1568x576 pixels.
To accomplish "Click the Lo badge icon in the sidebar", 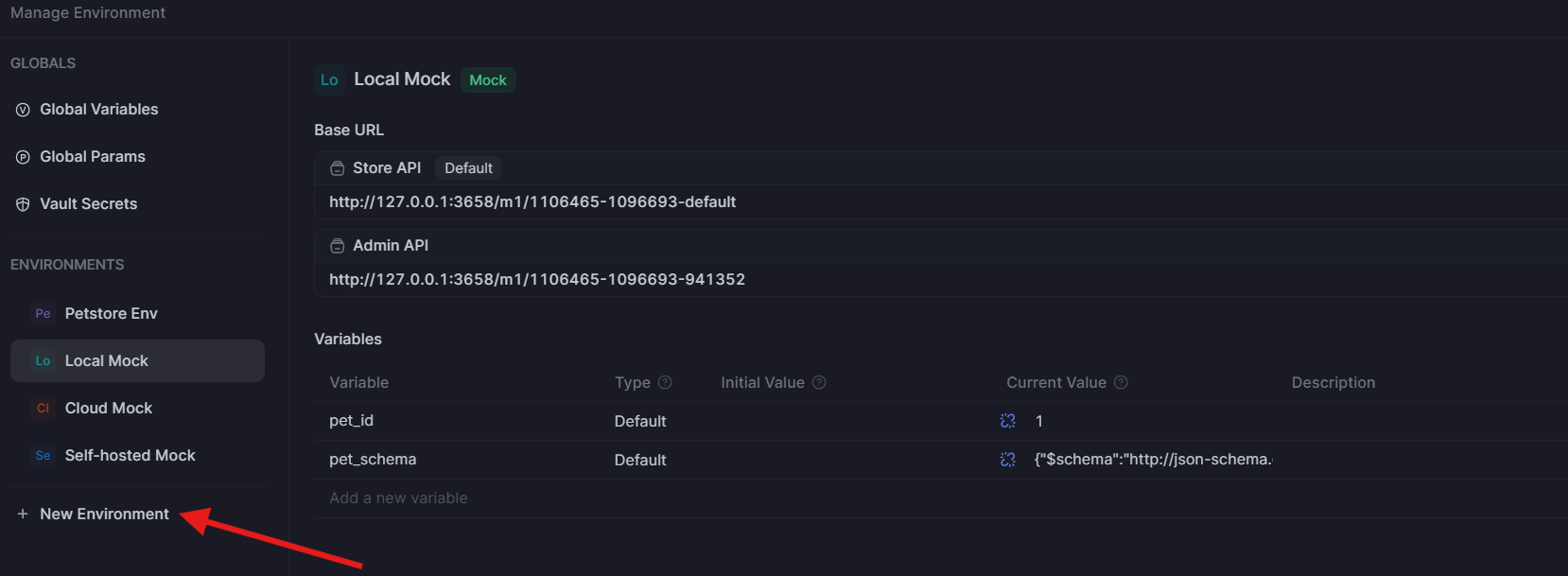I will [43, 361].
